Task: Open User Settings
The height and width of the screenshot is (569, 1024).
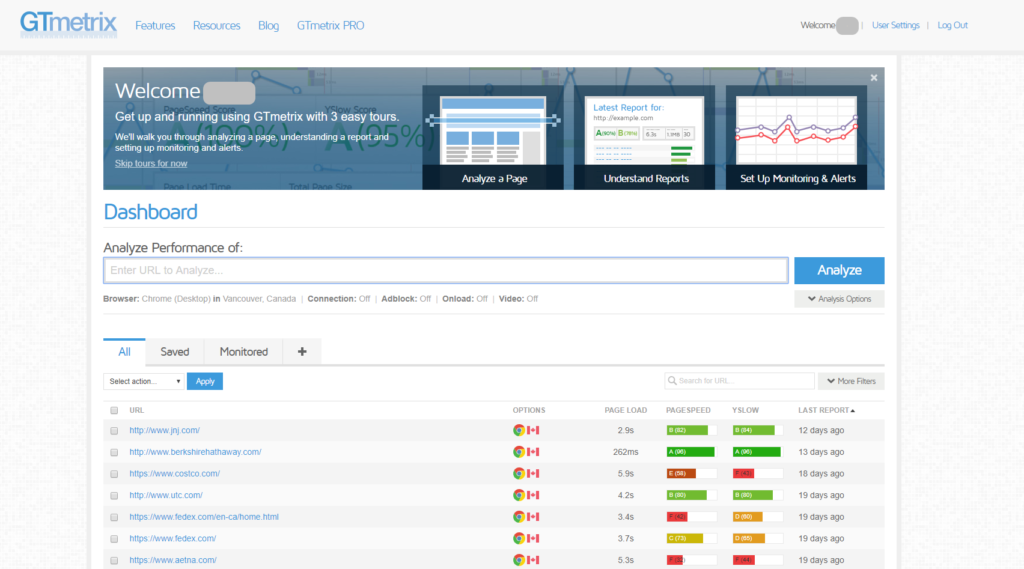Action: pyautogui.click(x=895, y=25)
